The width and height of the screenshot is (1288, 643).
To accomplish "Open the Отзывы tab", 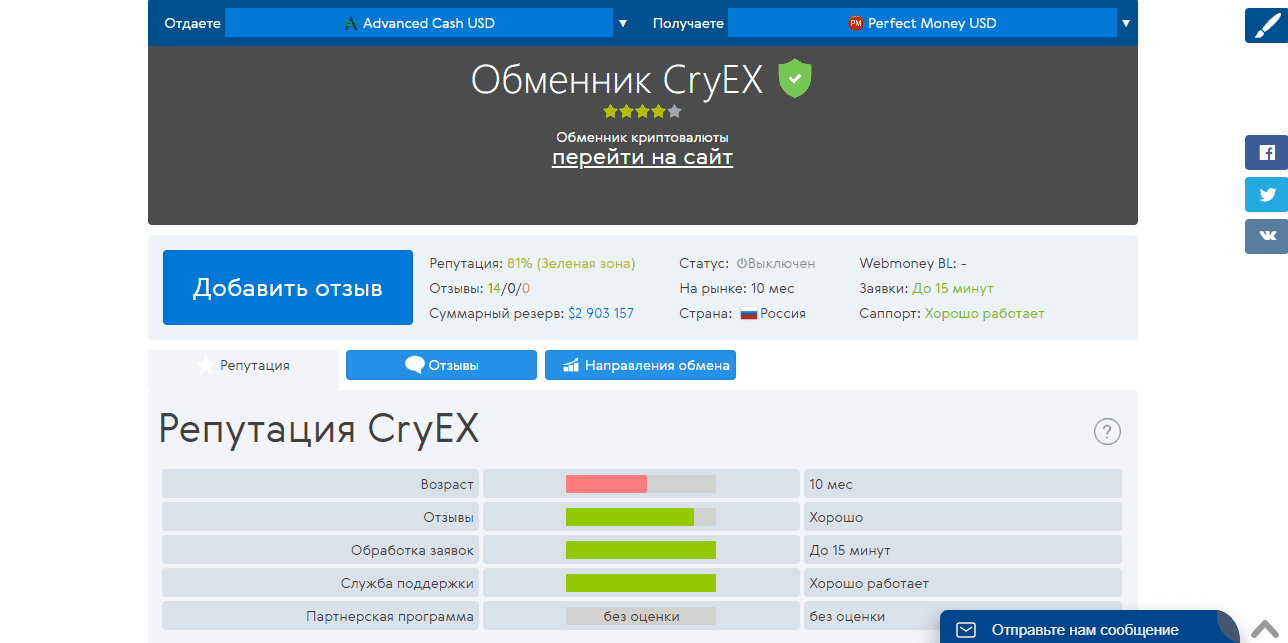I will click(441, 366).
